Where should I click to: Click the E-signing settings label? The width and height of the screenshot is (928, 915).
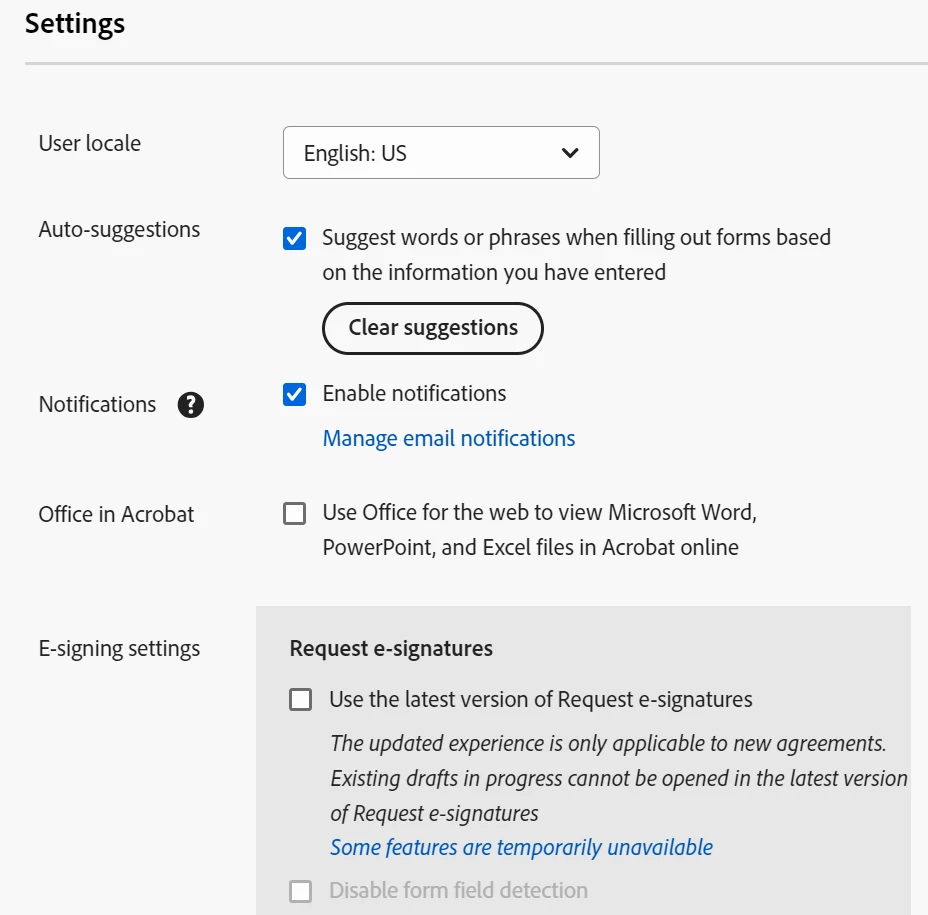click(120, 649)
